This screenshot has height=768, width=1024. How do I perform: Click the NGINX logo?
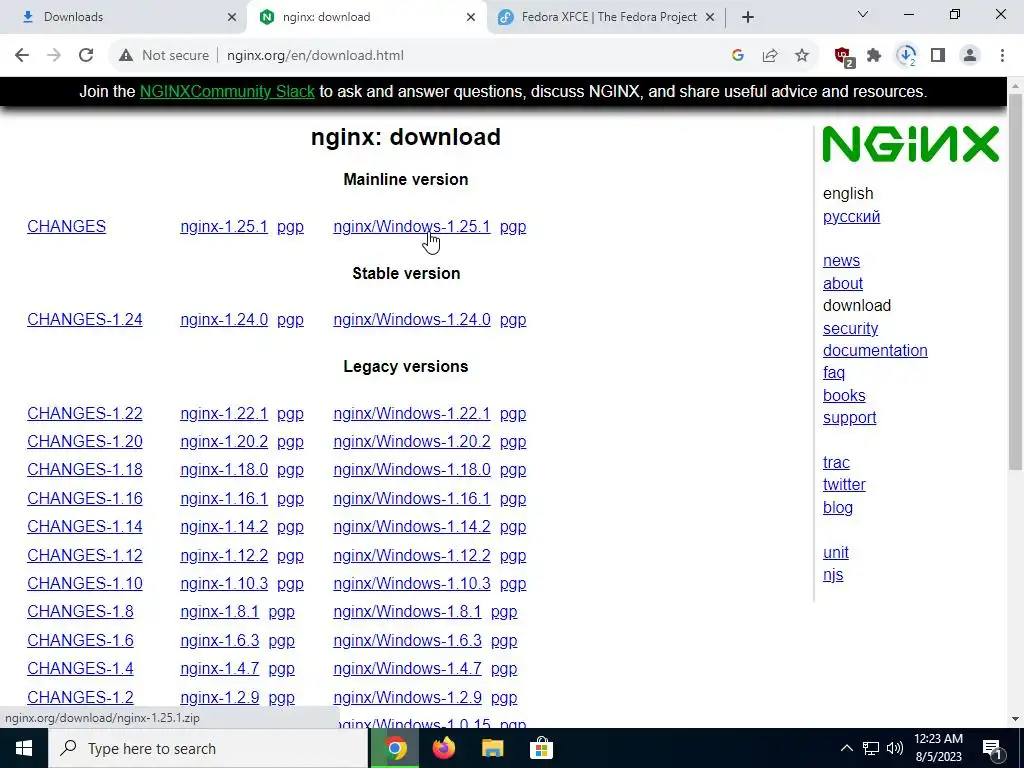coord(910,144)
